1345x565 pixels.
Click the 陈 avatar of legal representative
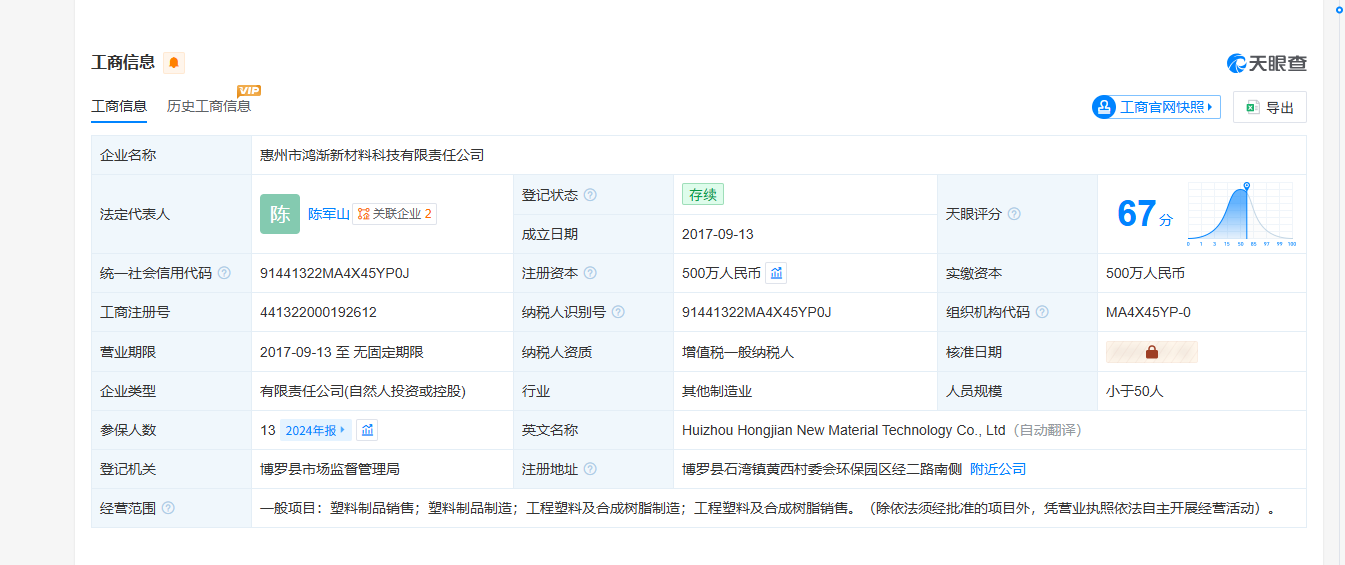click(280, 214)
